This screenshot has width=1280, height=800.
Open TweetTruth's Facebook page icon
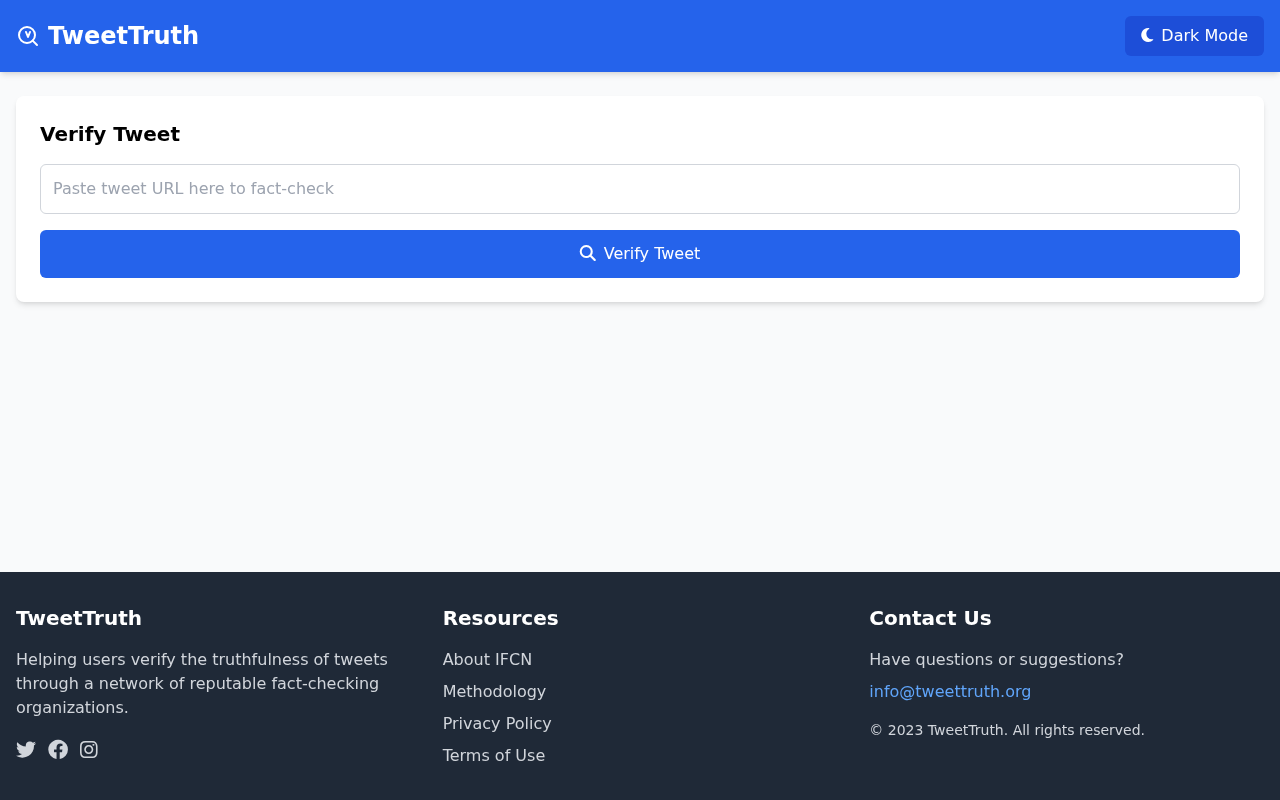(58, 748)
